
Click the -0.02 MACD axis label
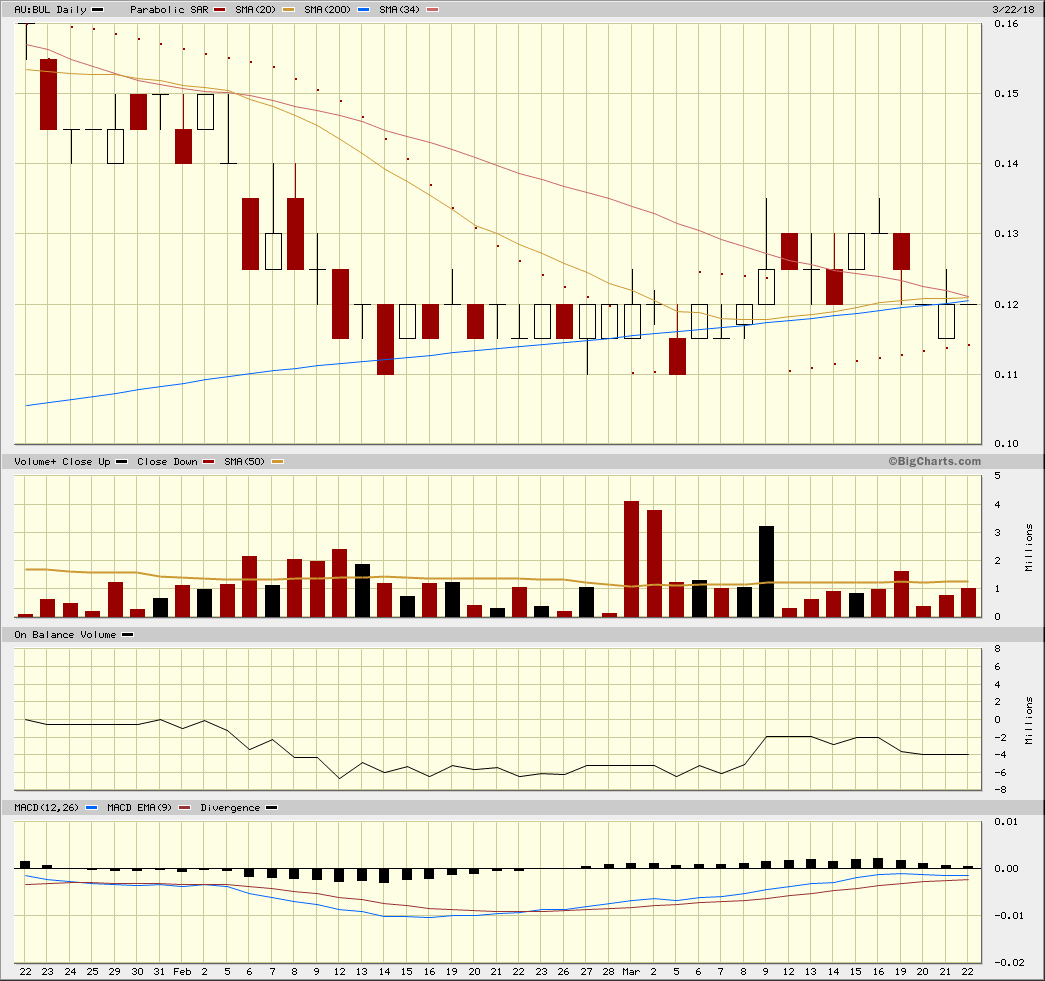pyautogui.click(x=1006, y=962)
